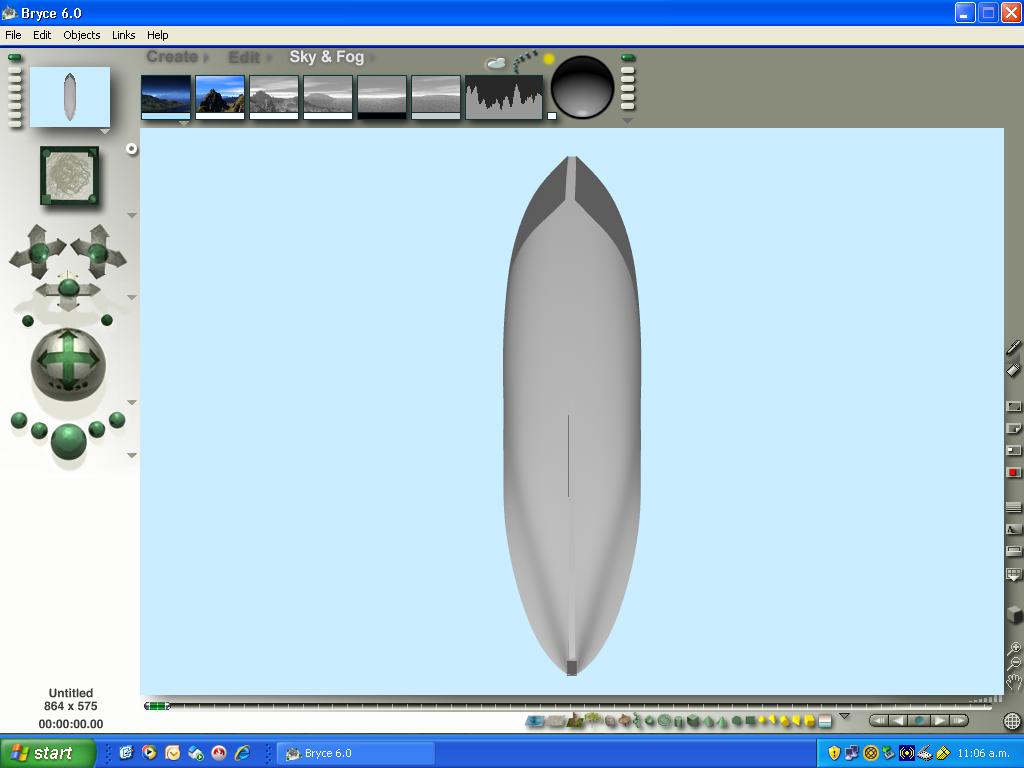This screenshot has width=1024, height=768.
Task: Expand triangle below sky memory dots
Action: [x=628, y=121]
